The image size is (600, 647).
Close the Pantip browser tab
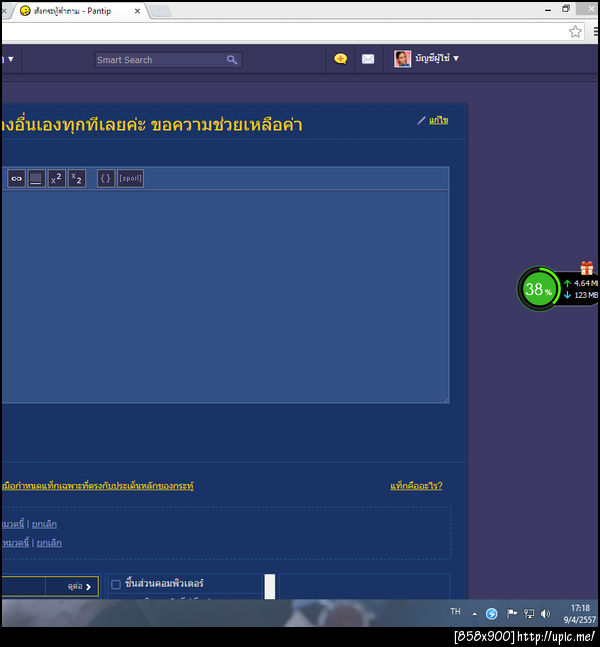(x=137, y=11)
